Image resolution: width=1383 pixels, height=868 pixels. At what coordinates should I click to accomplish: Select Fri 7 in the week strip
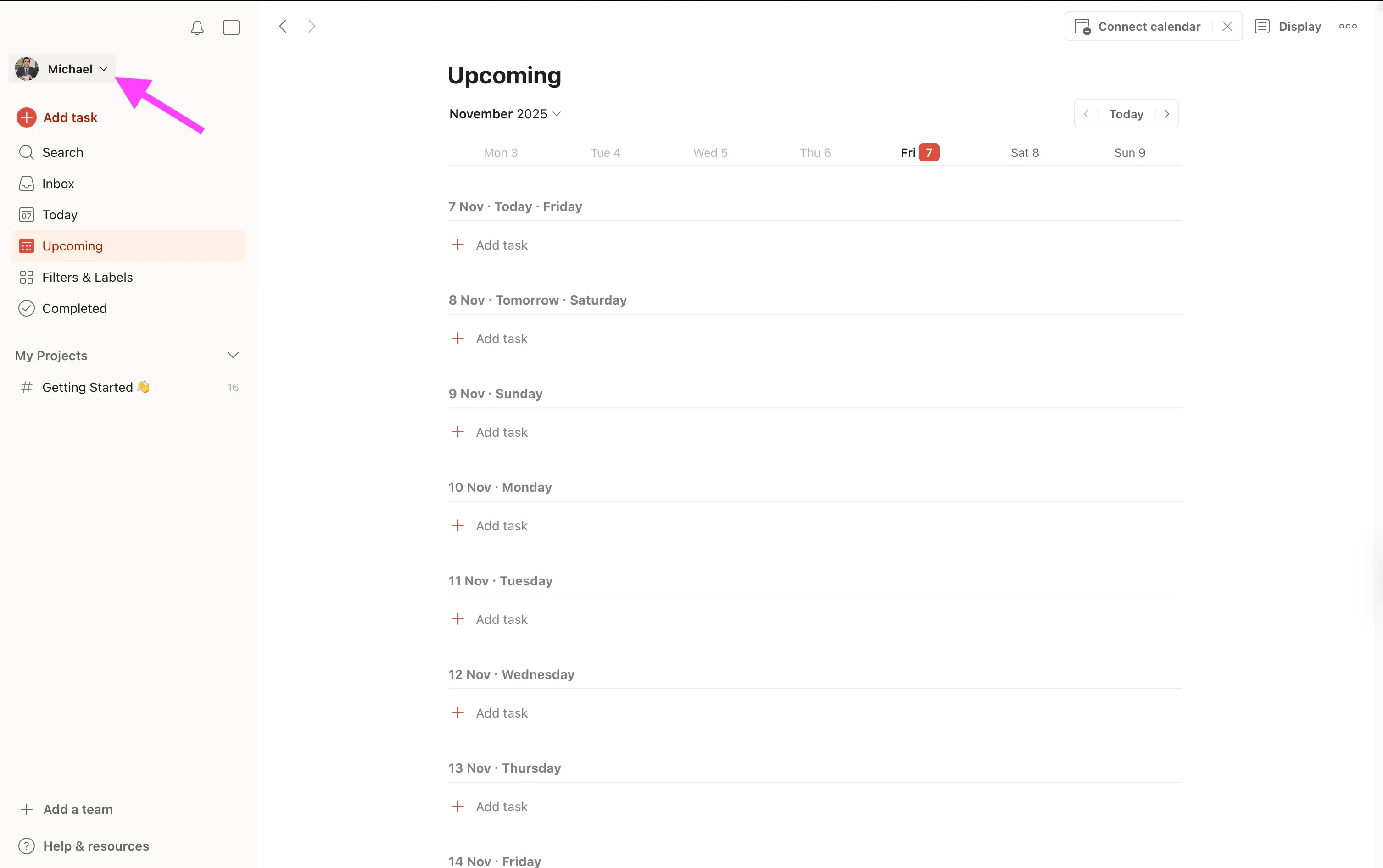tap(919, 152)
